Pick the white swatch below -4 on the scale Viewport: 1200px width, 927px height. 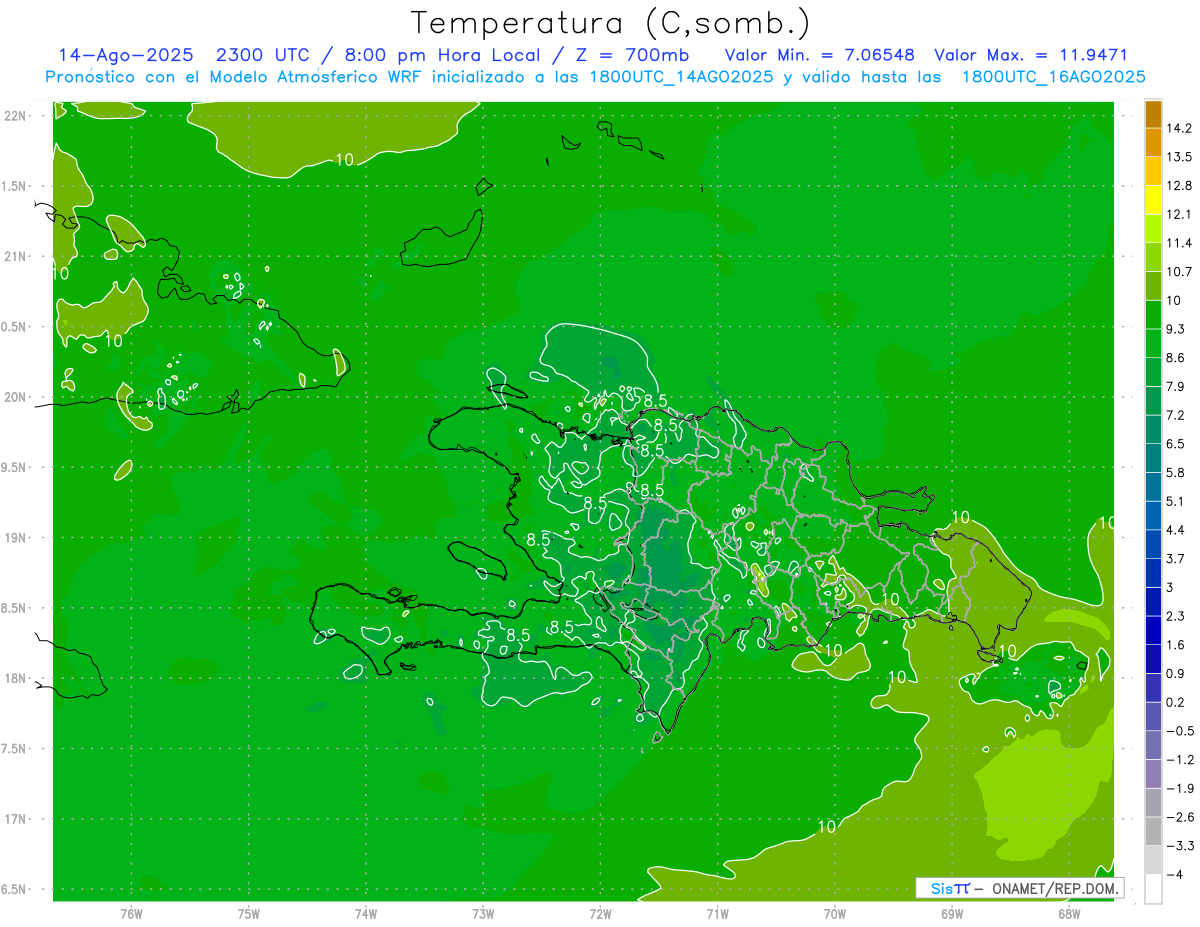click(x=1154, y=889)
